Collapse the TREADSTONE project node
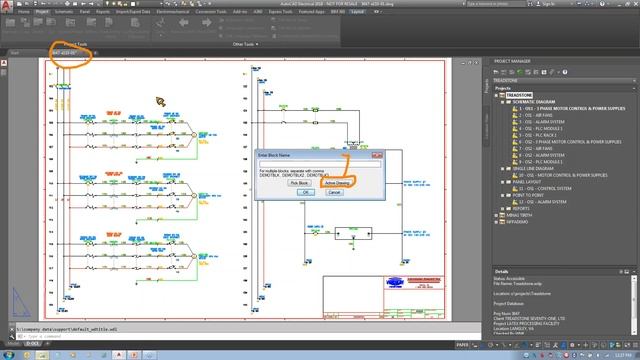This screenshot has width=640, height=360. pos(496,95)
